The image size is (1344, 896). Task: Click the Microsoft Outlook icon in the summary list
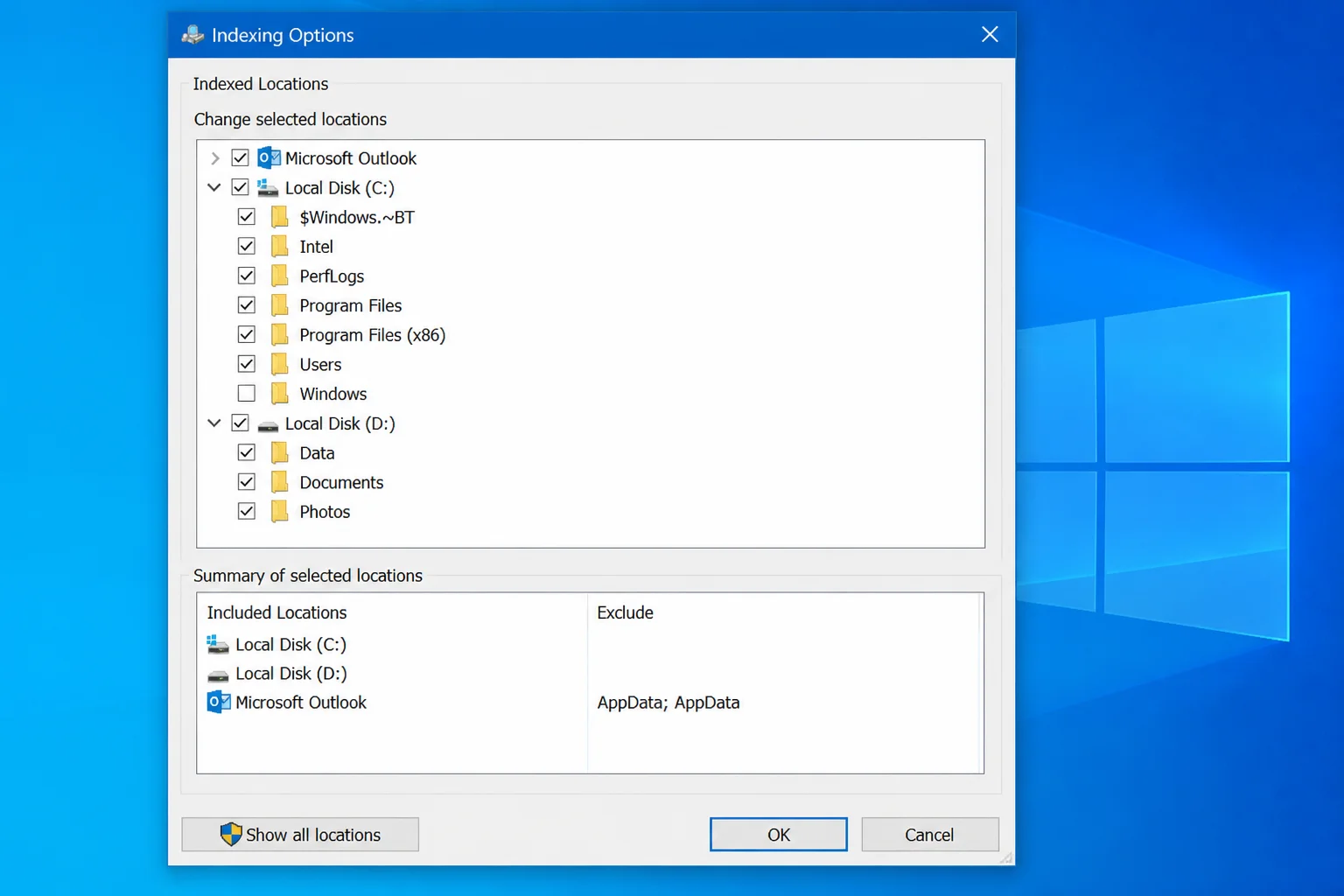pos(218,702)
